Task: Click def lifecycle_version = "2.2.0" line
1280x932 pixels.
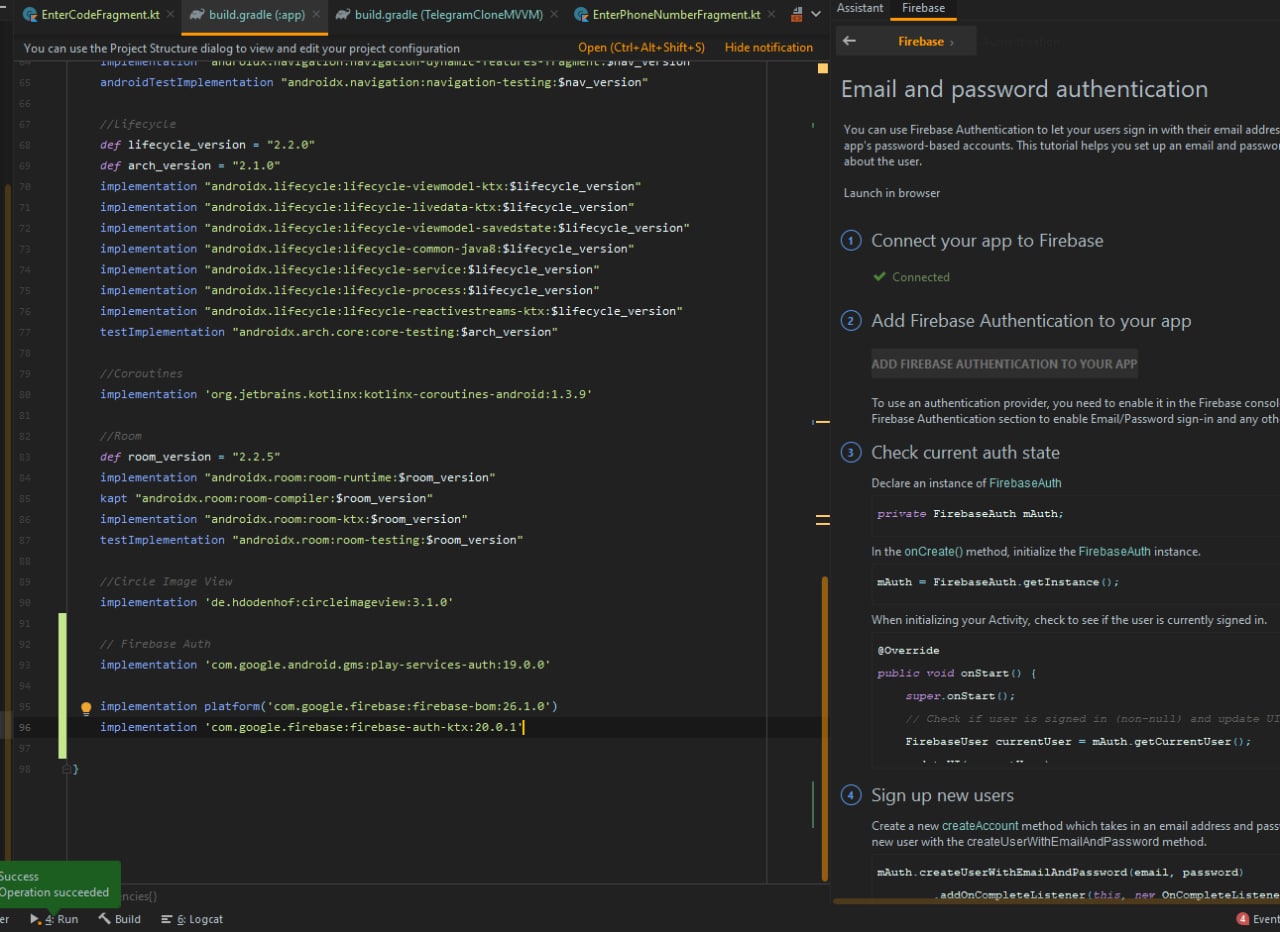Action: click(207, 145)
